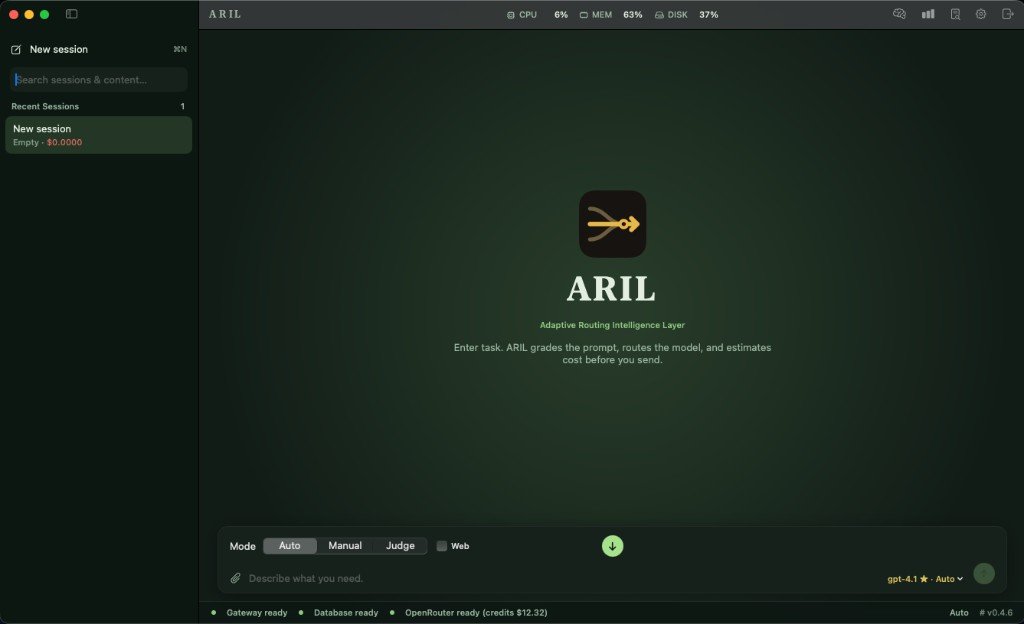
Task: Click the Adaptive Routing Intelligence Layer subtitle
Action: [x=613, y=325]
